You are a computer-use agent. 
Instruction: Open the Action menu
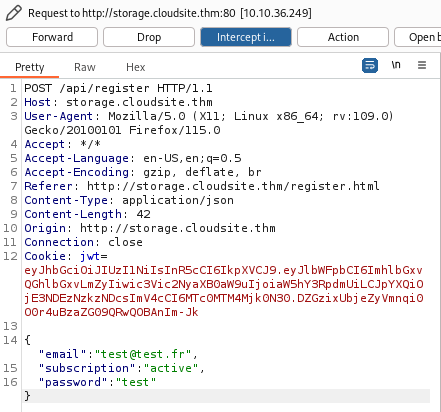(x=343, y=37)
